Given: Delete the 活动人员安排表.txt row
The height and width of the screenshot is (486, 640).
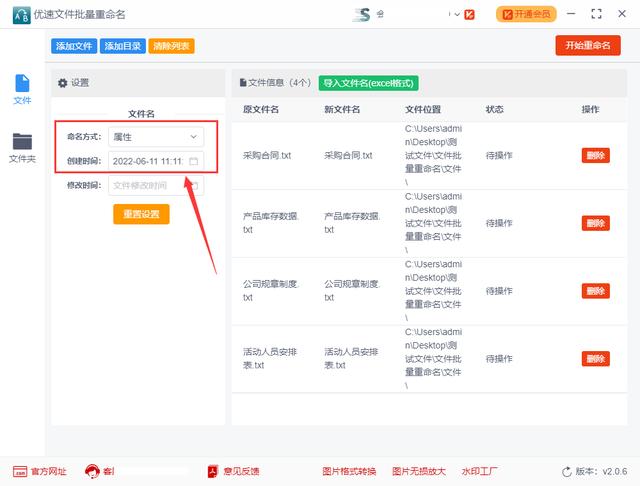Looking at the screenshot, I should (x=596, y=359).
